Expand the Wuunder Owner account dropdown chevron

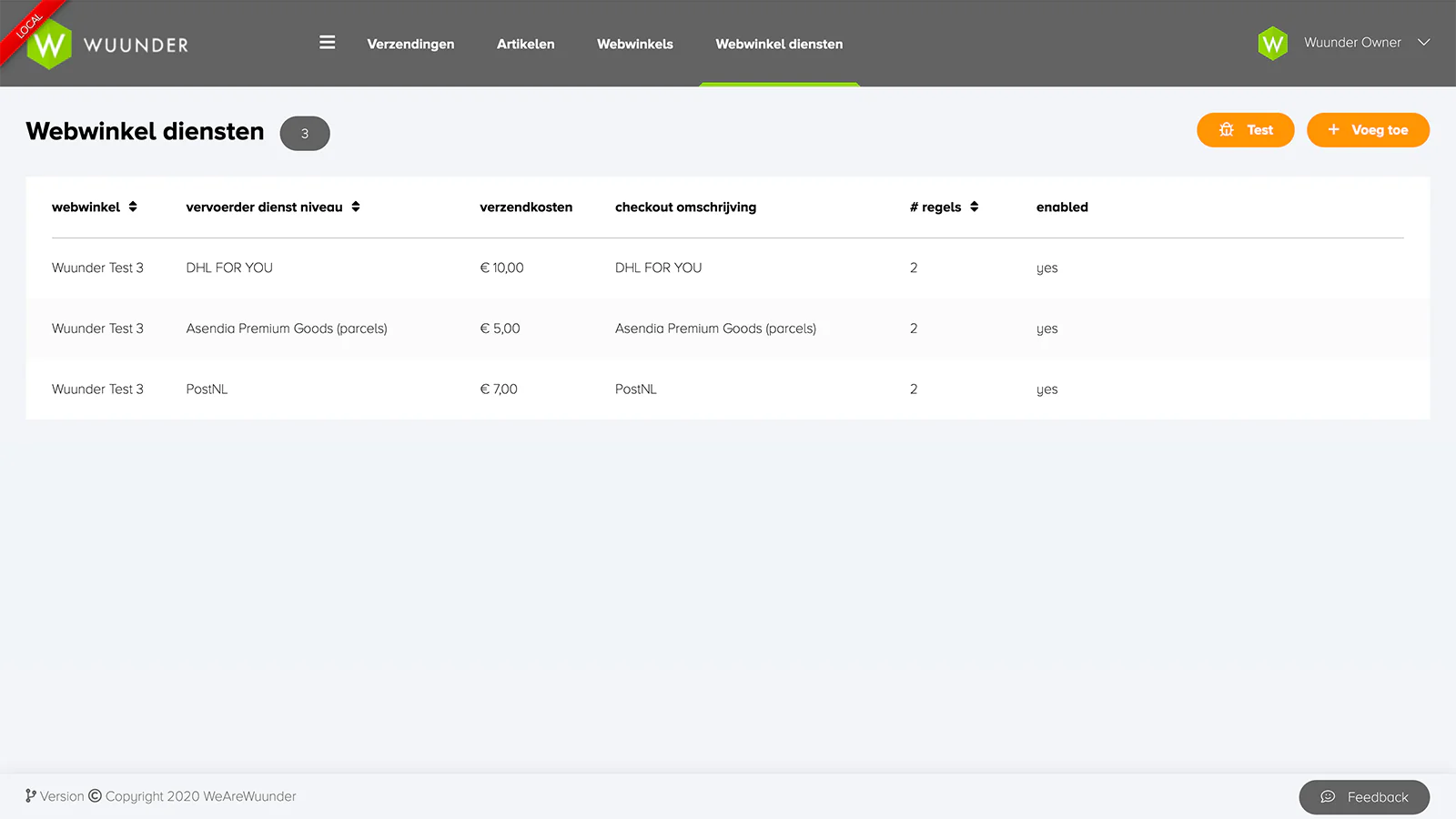[x=1423, y=42]
